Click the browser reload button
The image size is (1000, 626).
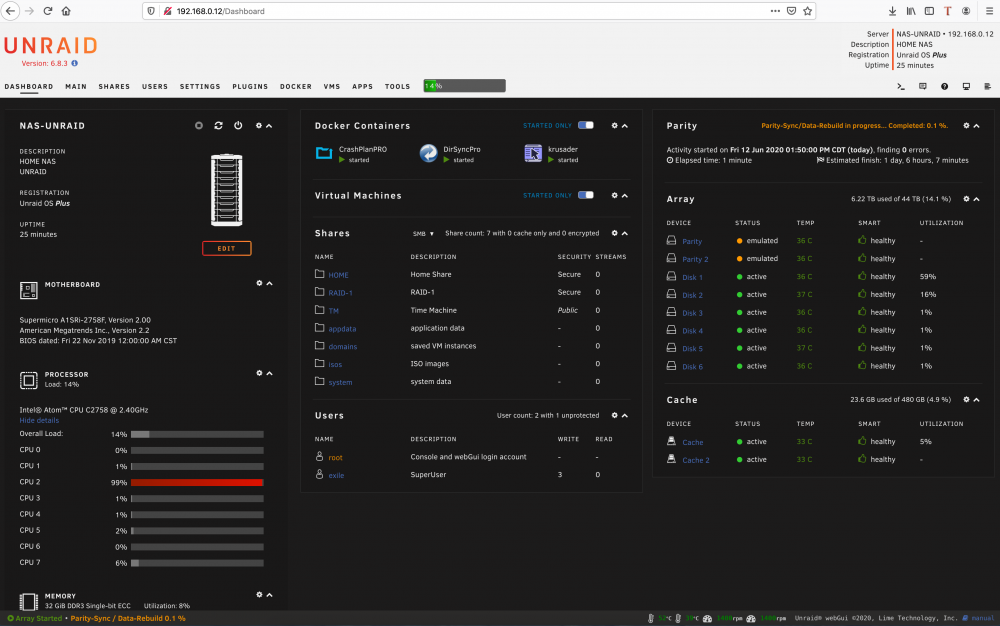pos(48,11)
